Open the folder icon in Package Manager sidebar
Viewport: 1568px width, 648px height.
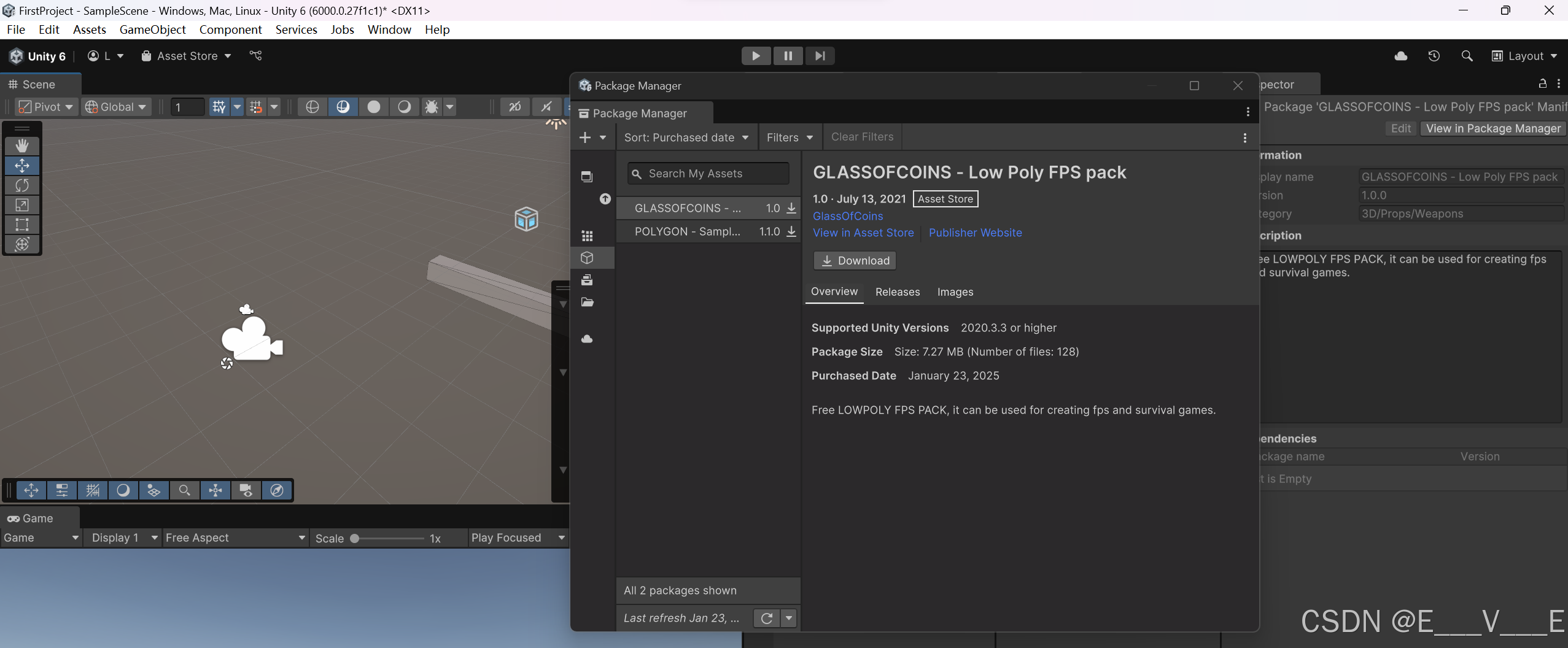(587, 302)
